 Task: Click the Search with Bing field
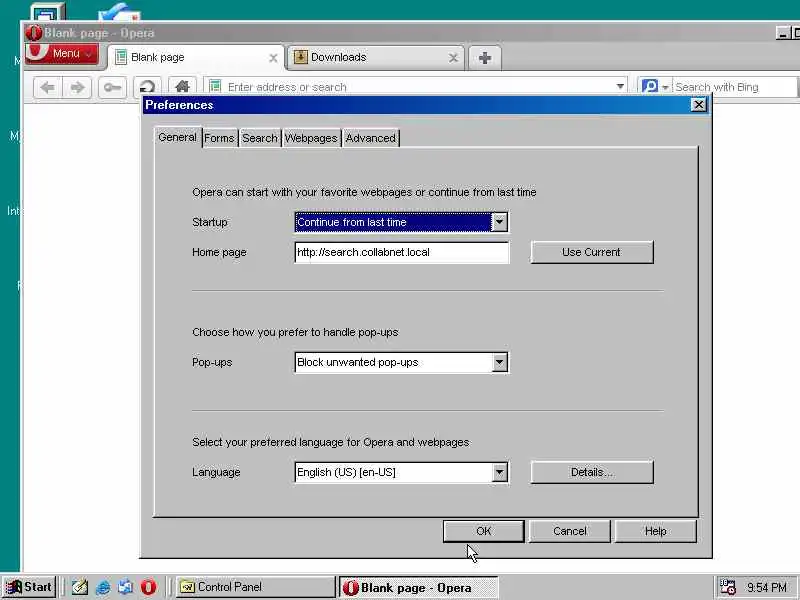pyautogui.click(x=734, y=87)
